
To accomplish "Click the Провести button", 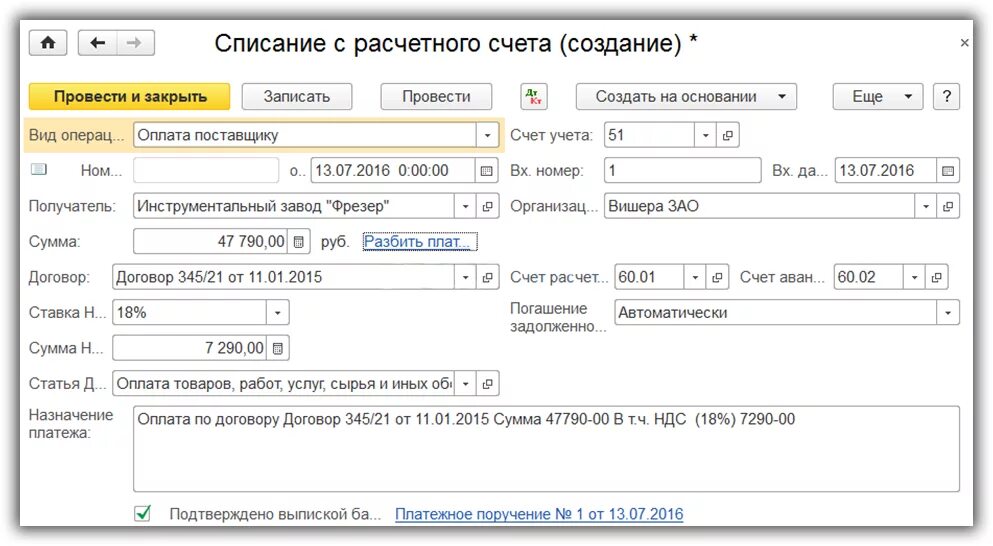I will coord(436,97).
